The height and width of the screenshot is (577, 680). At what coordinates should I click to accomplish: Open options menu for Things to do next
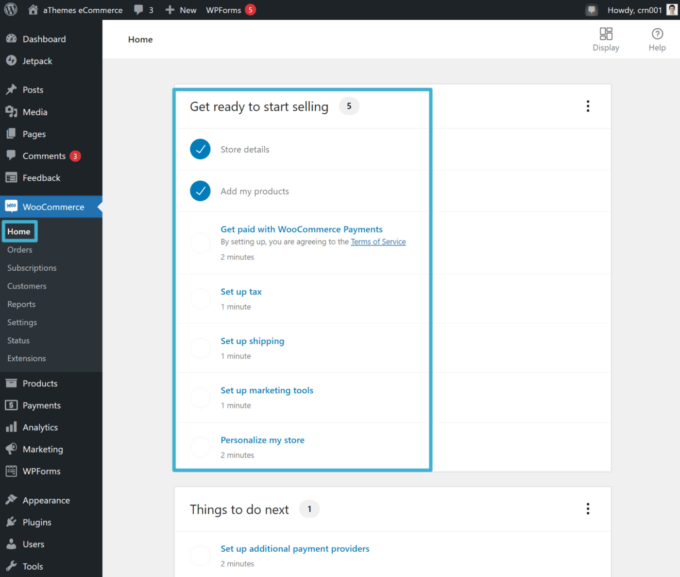click(x=587, y=509)
